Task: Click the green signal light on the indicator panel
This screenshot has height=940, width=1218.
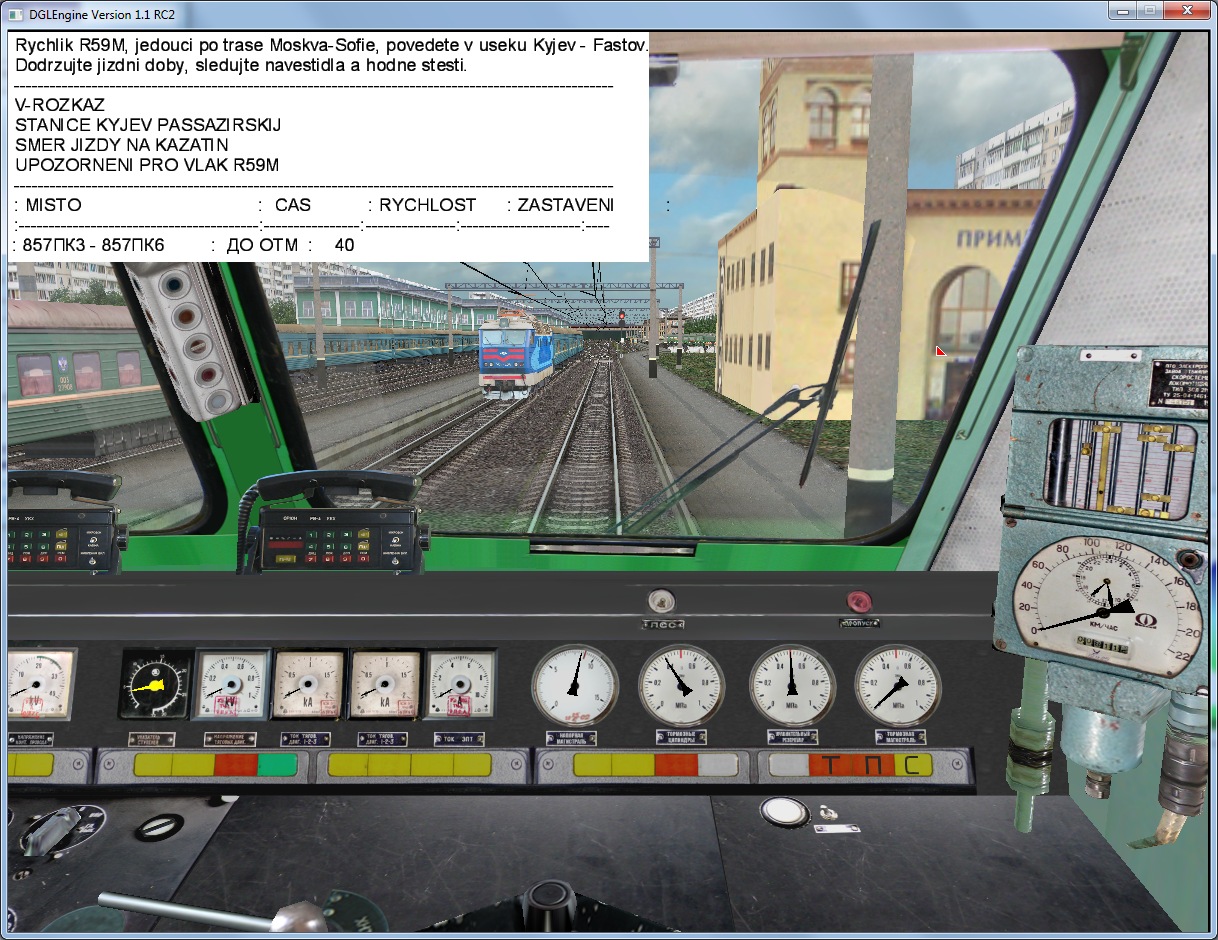Action: point(277,766)
